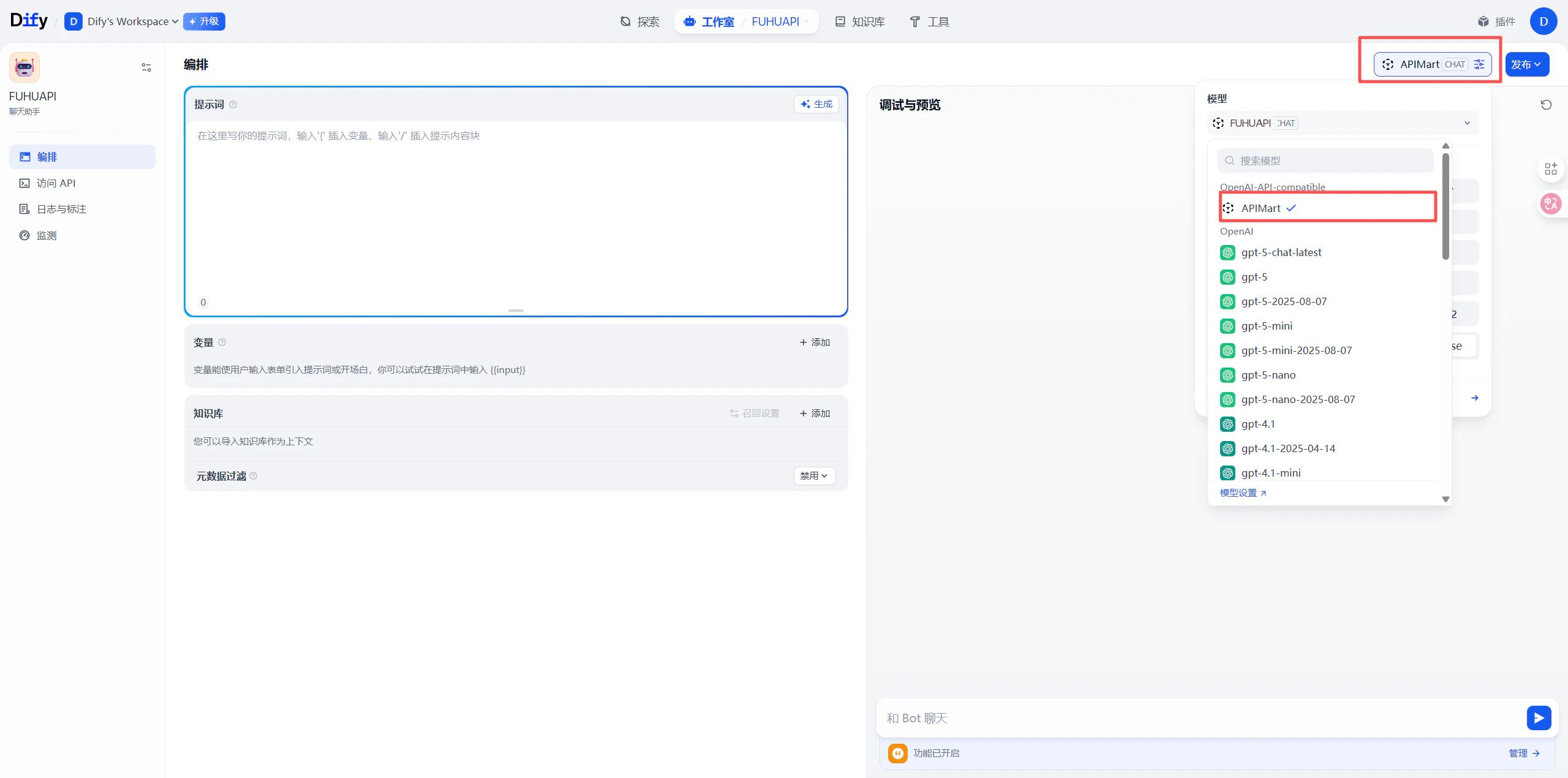Select 监测 in the sidebar

coord(82,235)
